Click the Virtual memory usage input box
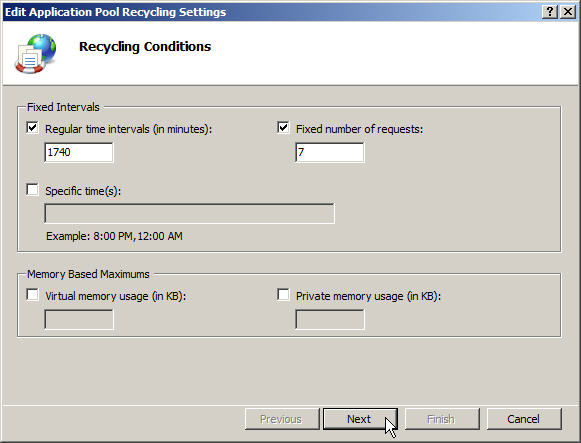Screen dimensions: 581x443 (x=79, y=319)
